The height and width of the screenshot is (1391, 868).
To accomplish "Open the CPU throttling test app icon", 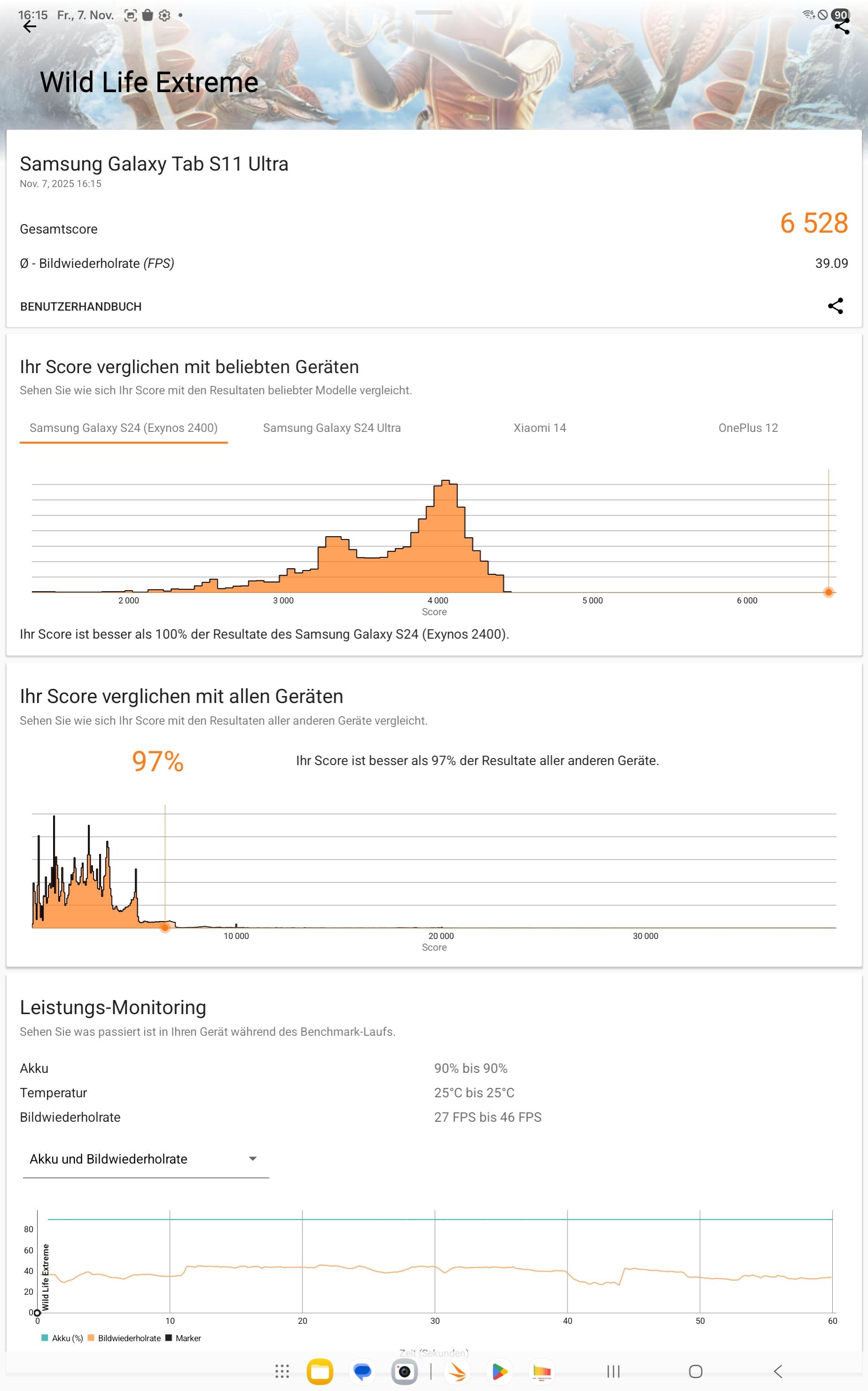I will 542,1371.
